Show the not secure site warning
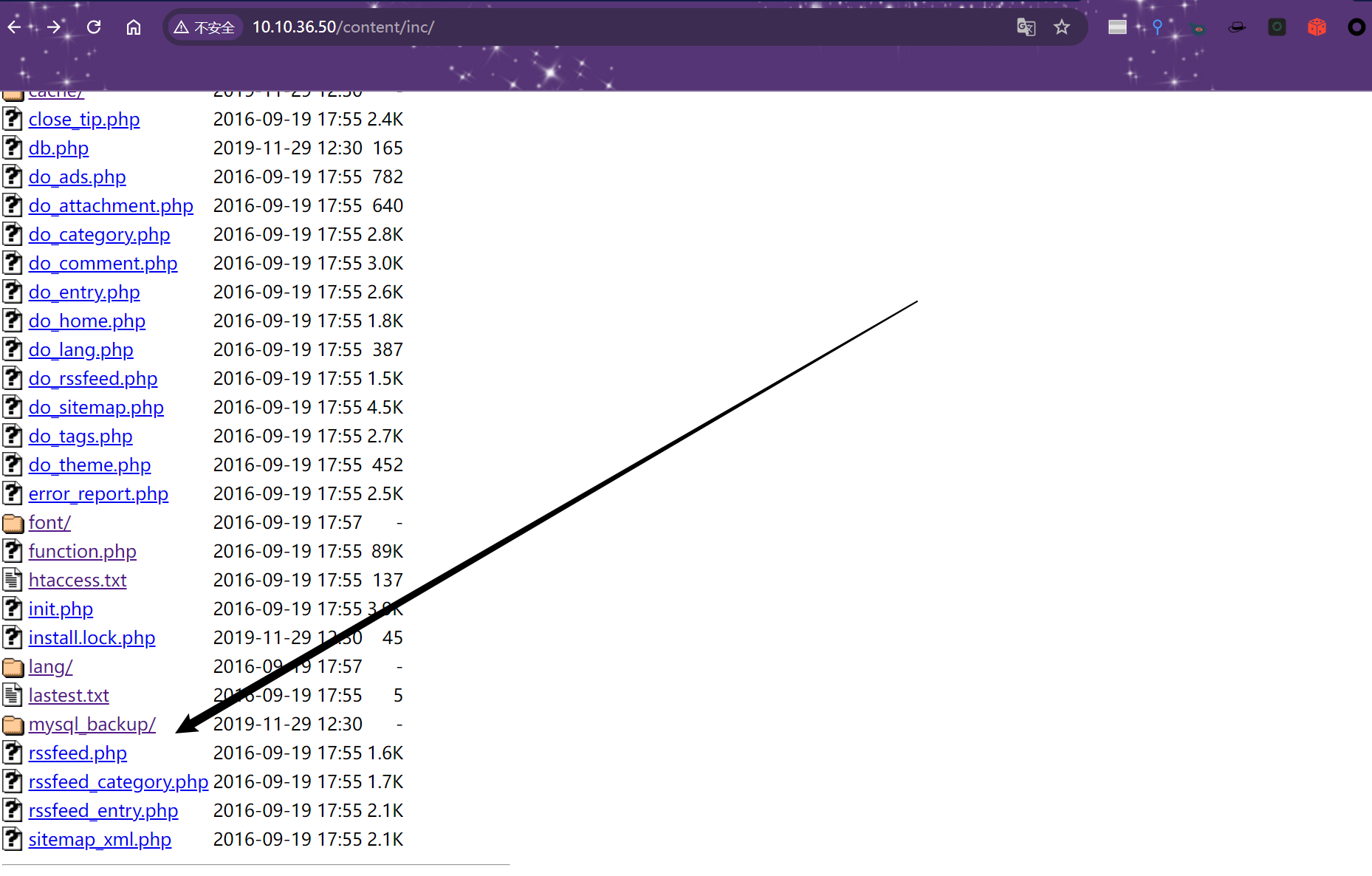The image size is (1372, 876). pos(204,27)
